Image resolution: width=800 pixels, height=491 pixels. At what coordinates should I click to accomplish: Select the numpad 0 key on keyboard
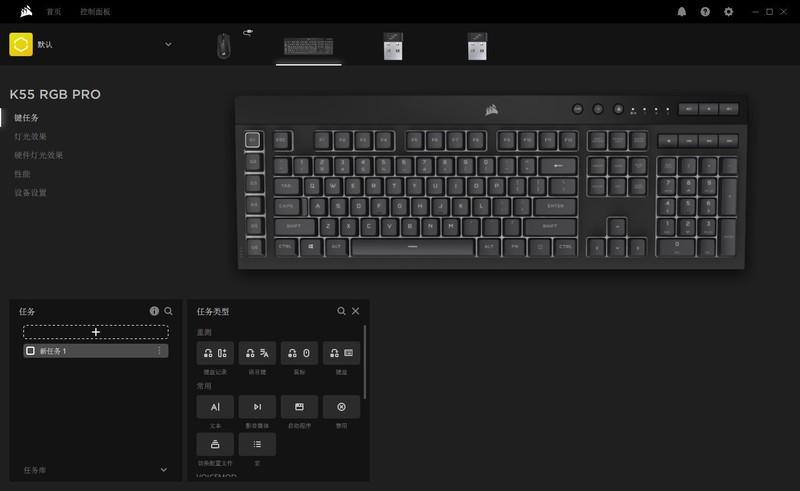tap(677, 247)
